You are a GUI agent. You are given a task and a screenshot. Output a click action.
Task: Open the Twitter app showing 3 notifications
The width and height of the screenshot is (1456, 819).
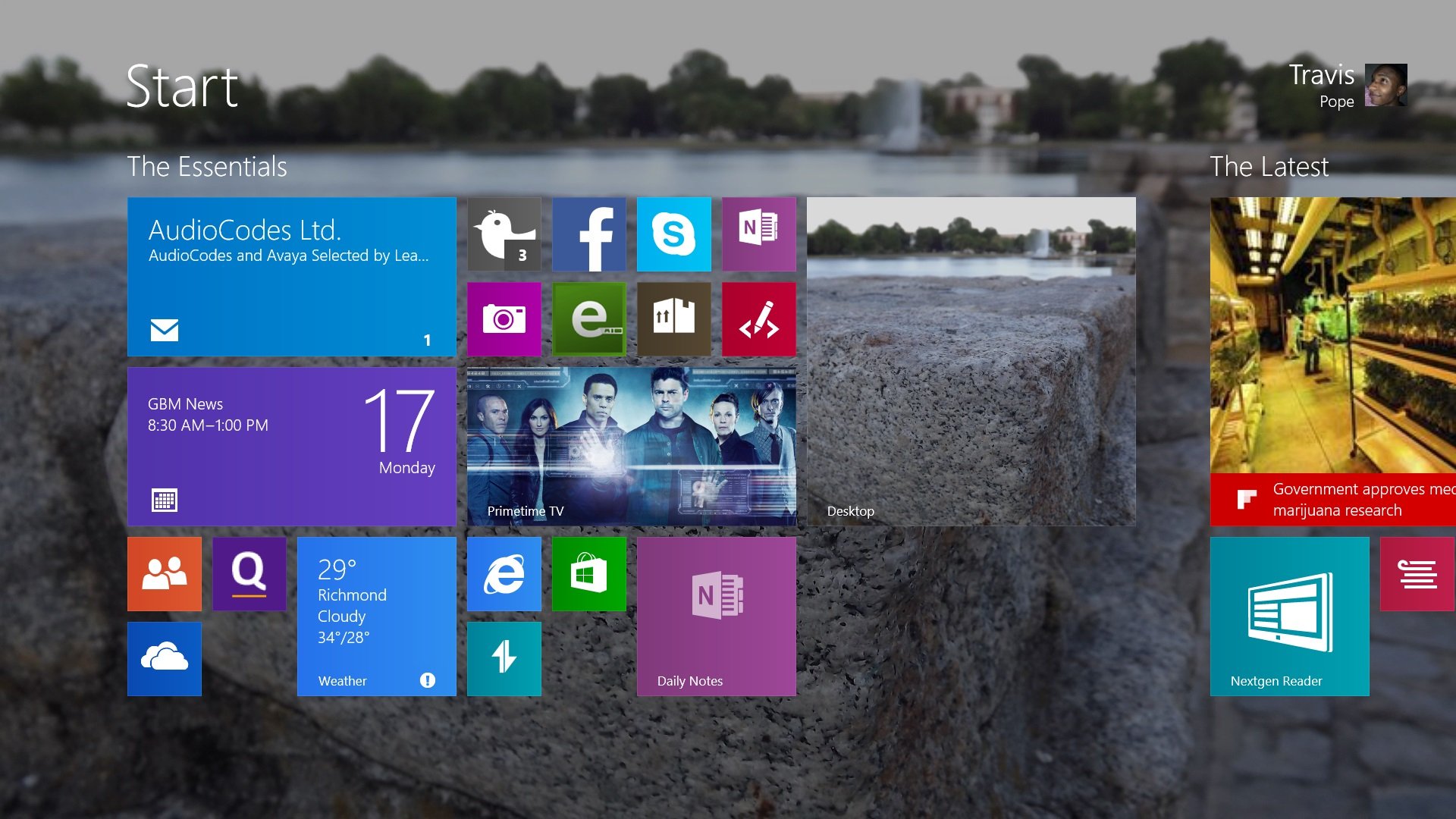click(504, 235)
